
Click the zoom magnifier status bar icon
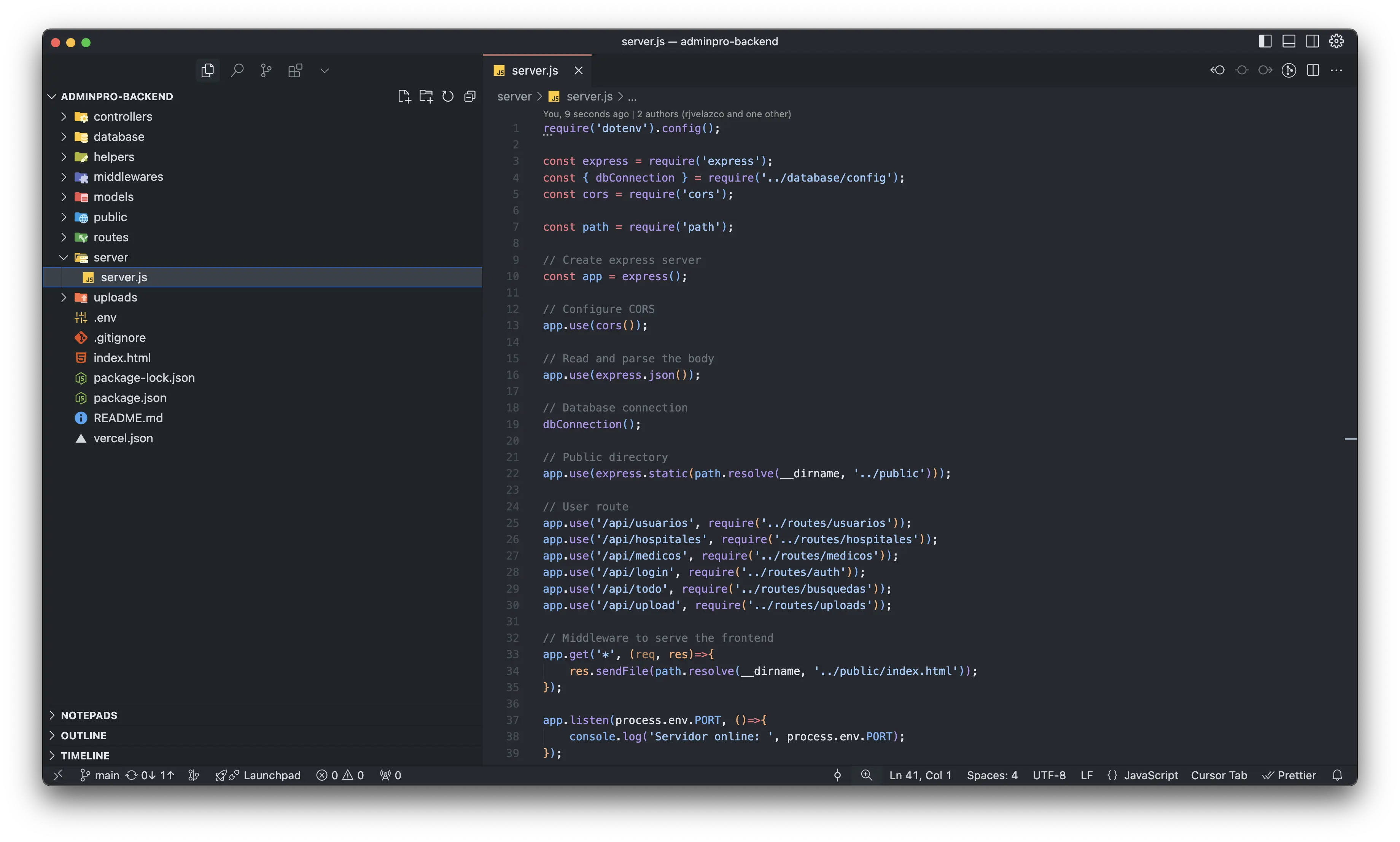[866, 775]
